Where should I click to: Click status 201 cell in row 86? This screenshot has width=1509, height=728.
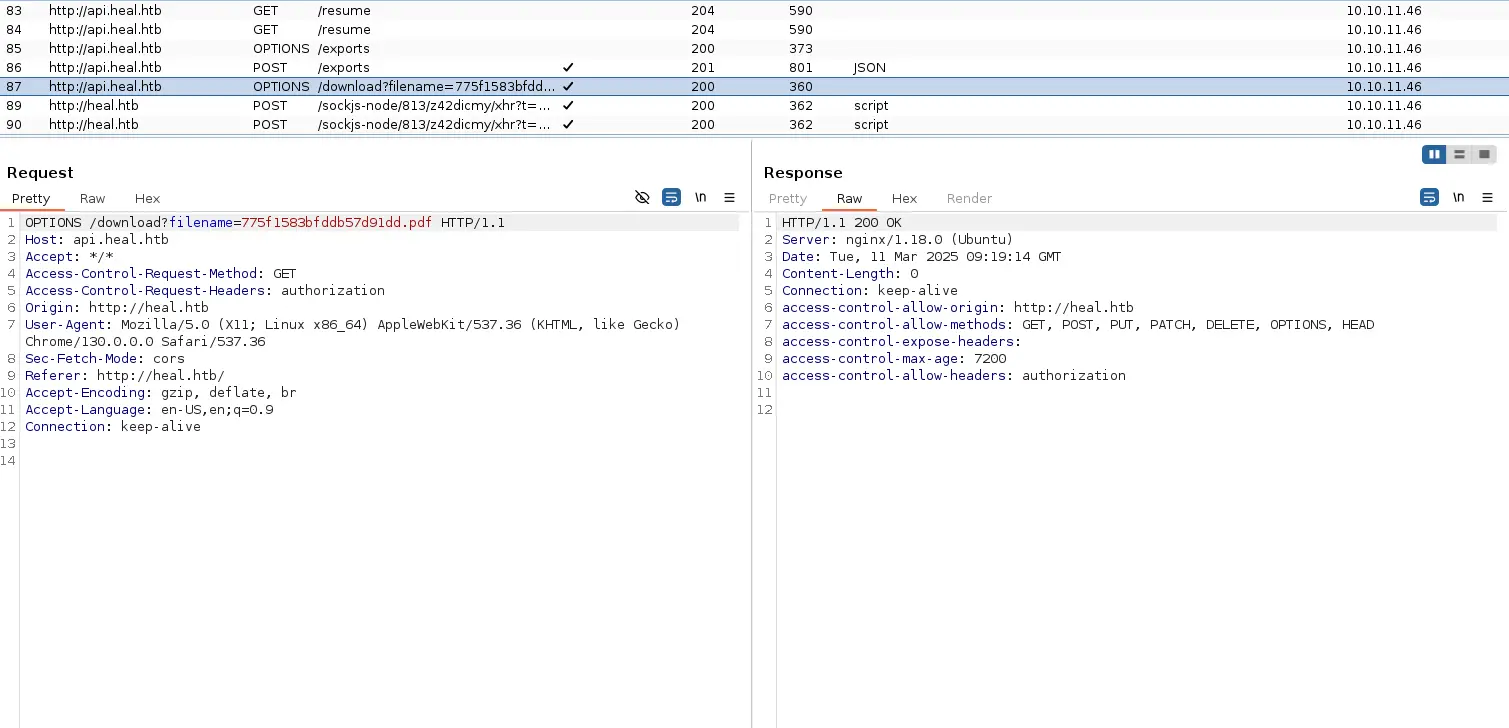(x=702, y=68)
